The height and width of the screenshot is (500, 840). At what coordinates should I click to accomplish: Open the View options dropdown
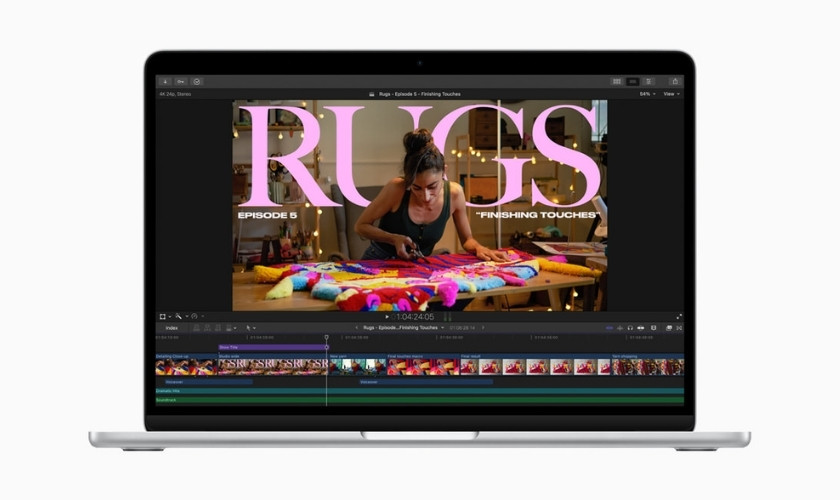point(671,94)
